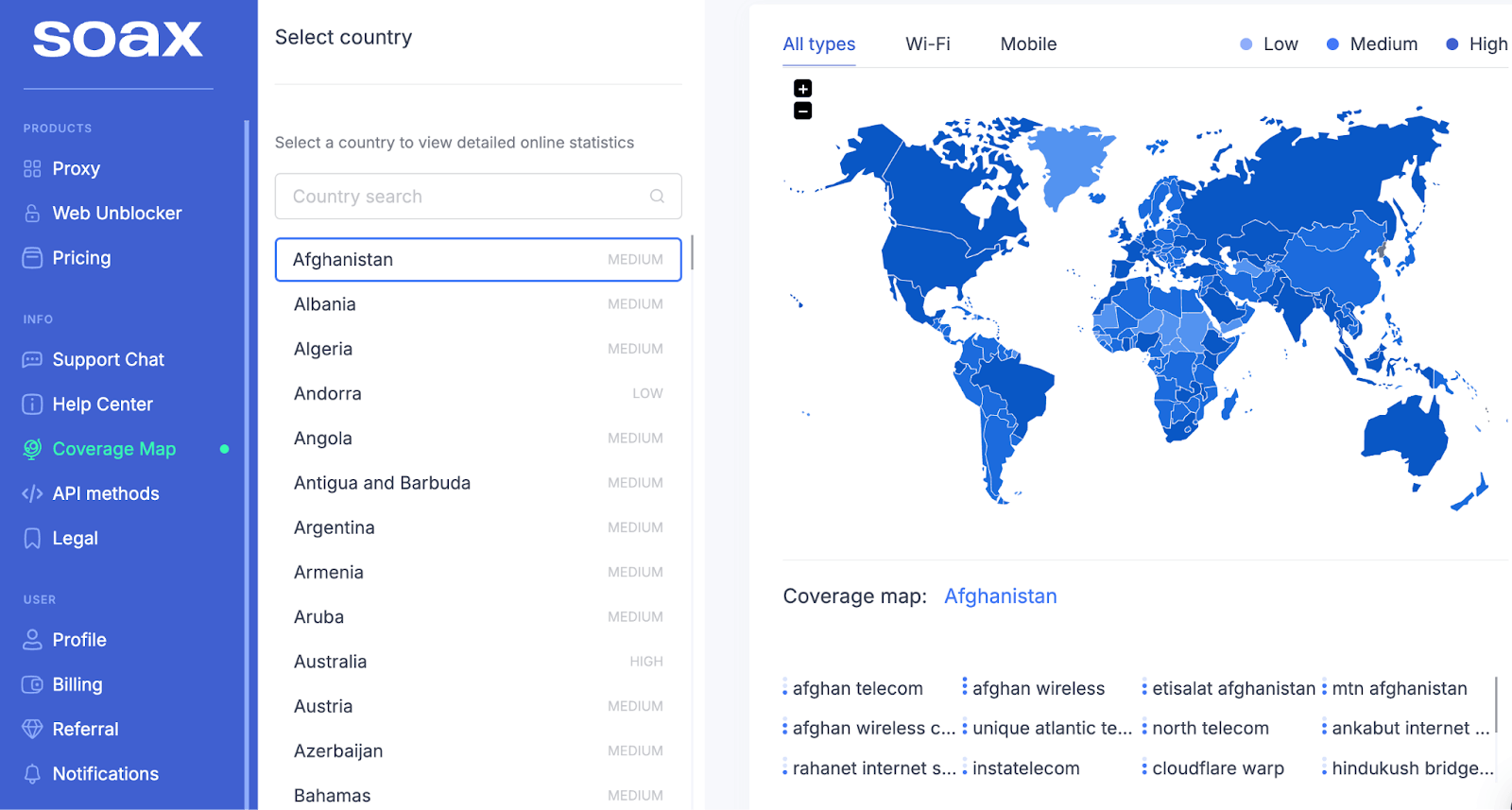
Task: Click the search magnifier icon
Action: (x=657, y=197)
